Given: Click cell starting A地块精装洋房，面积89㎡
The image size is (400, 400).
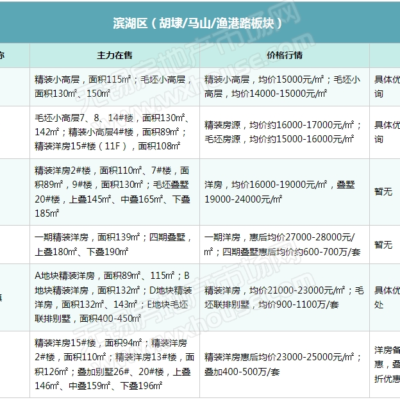Looking at the screenshot, I should click(x=114, y=297).
